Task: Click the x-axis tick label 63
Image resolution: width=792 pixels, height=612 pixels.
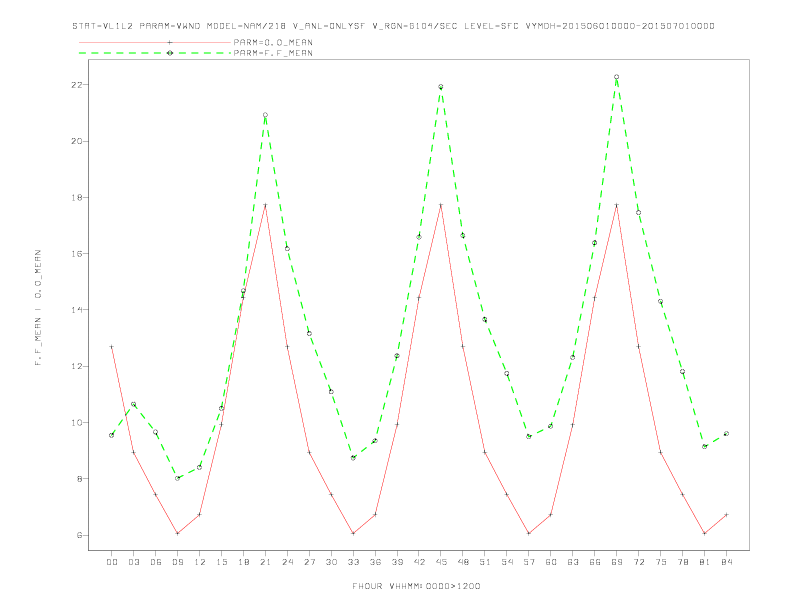Action: [573, 562]
